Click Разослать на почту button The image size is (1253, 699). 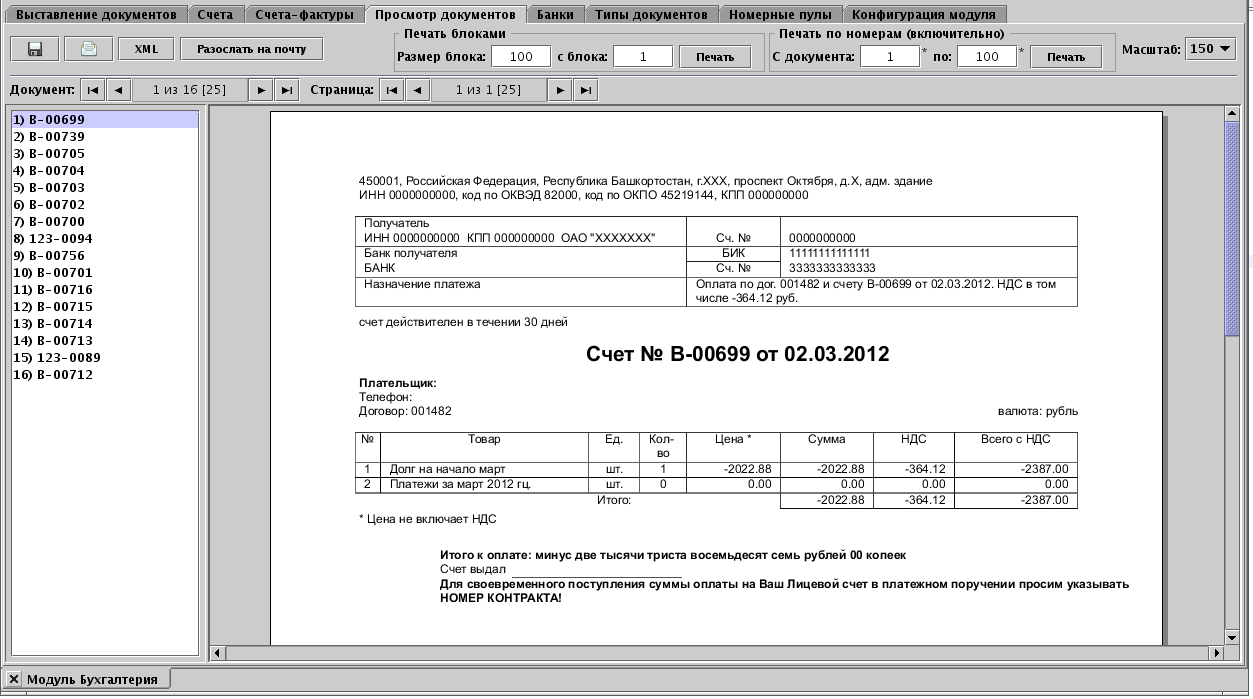[x=251, y=49]
